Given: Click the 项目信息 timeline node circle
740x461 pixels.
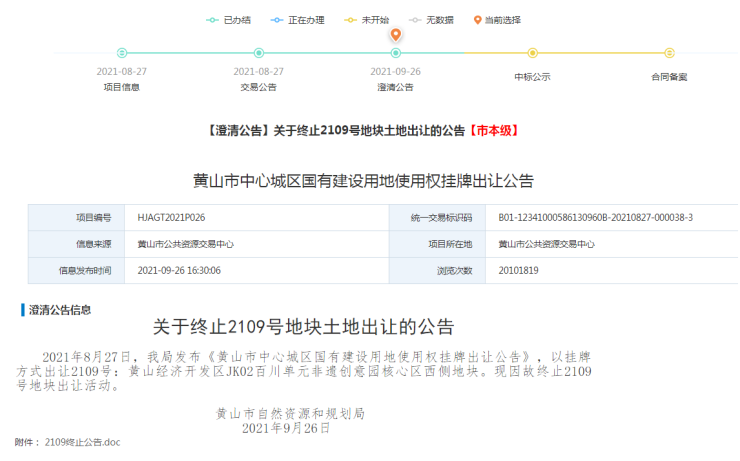Looking at the screenshot, I should tap(122, 53).
